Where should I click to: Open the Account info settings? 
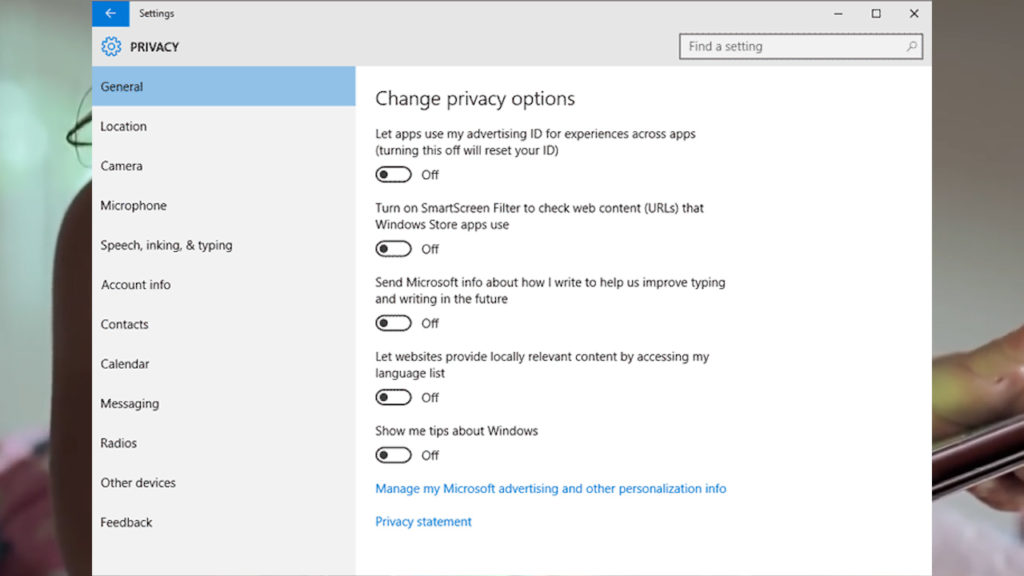pyautogui.click(x=223, y=285)
